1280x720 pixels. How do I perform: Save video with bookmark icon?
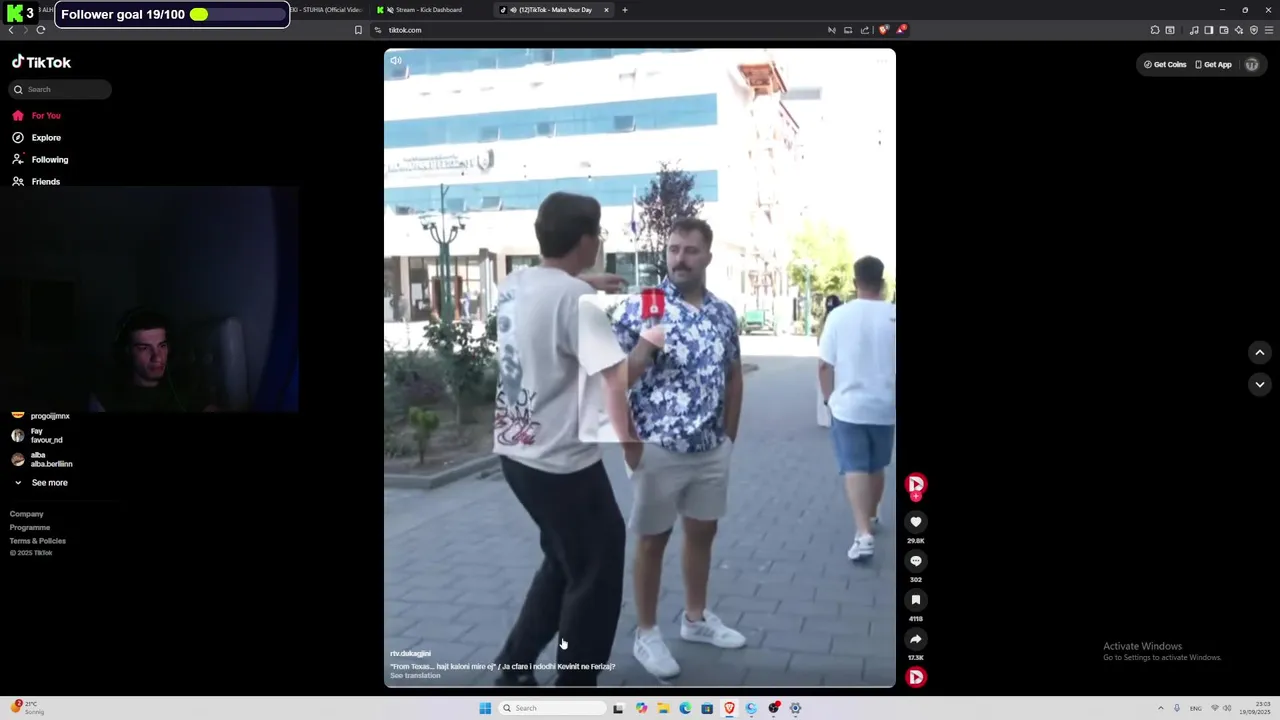pos(915,600)
